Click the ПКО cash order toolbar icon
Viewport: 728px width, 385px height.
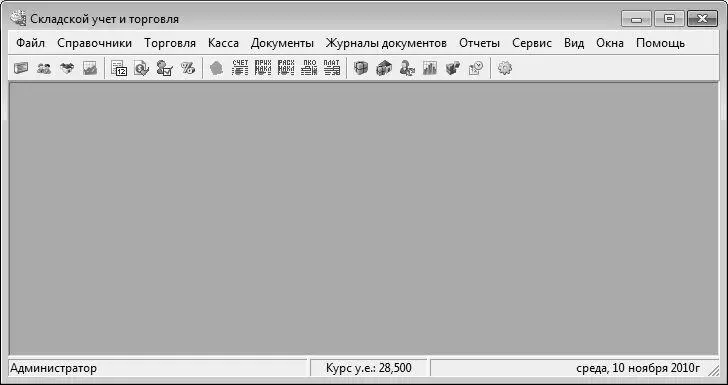[309, 68]
